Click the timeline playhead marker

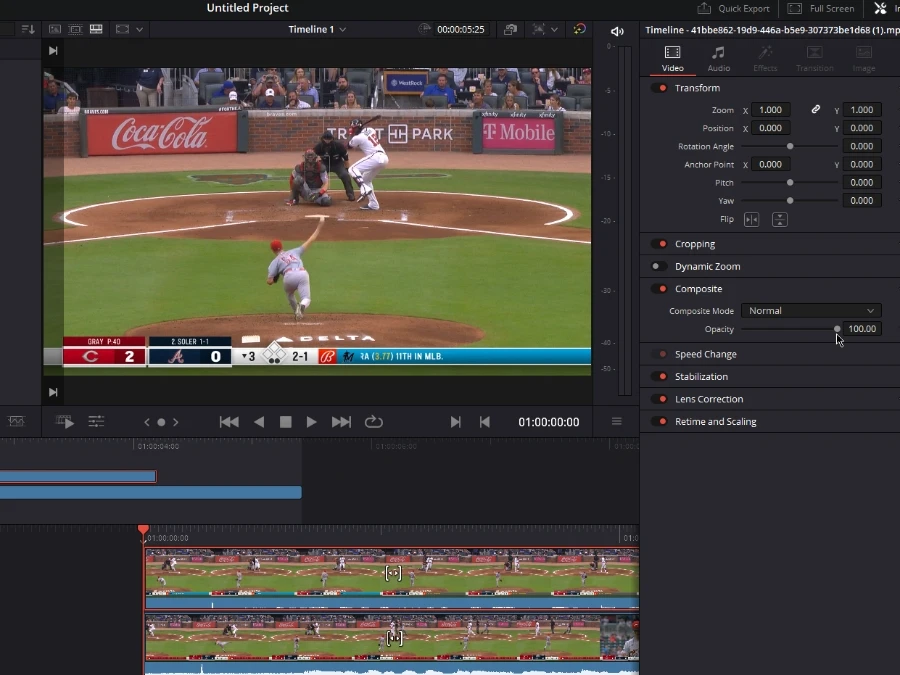click(143, 530)
